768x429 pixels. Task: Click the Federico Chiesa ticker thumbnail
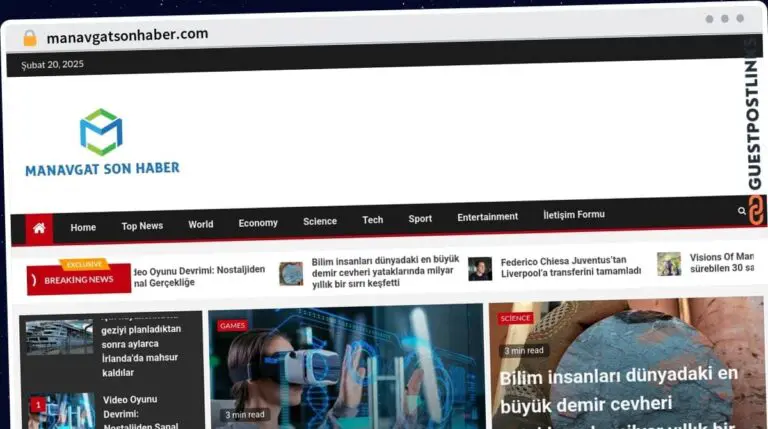(480, 269)
